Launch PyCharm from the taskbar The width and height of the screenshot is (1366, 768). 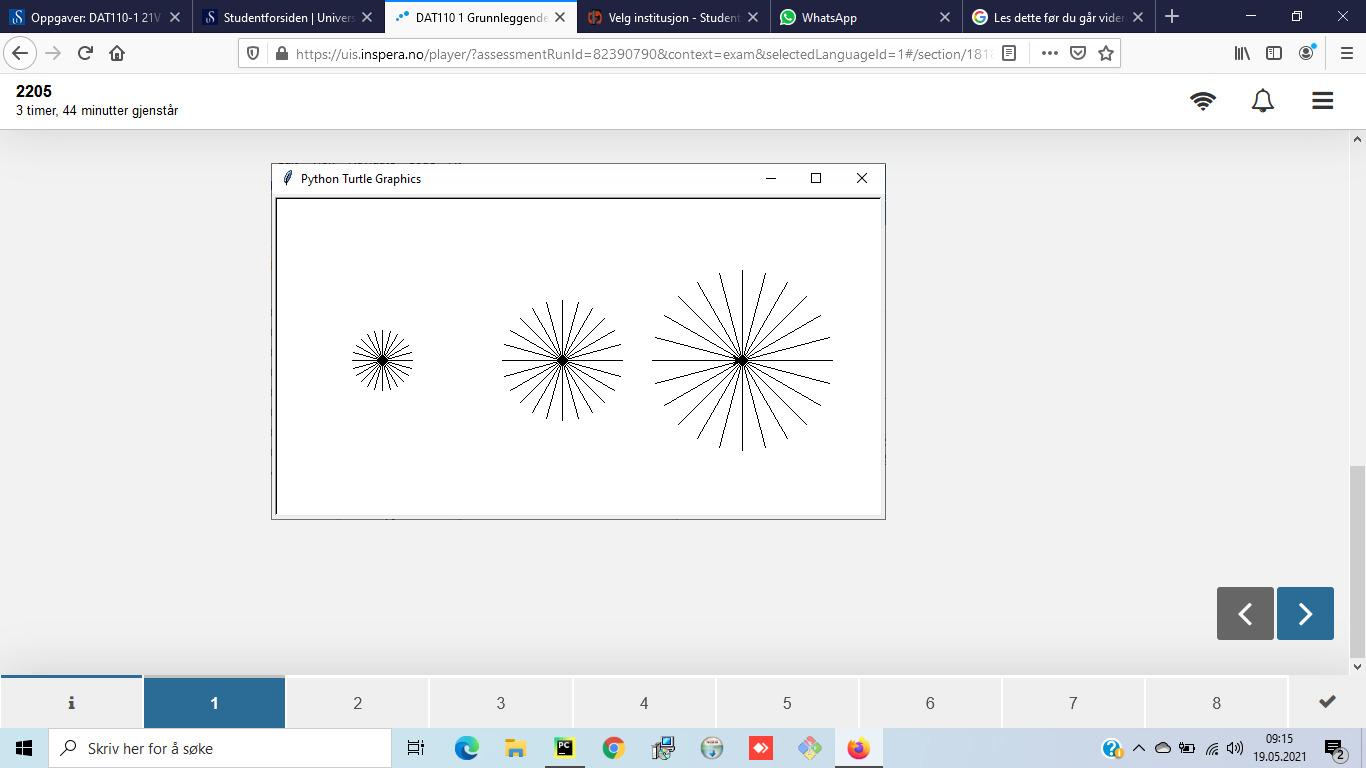click(564, 747)
